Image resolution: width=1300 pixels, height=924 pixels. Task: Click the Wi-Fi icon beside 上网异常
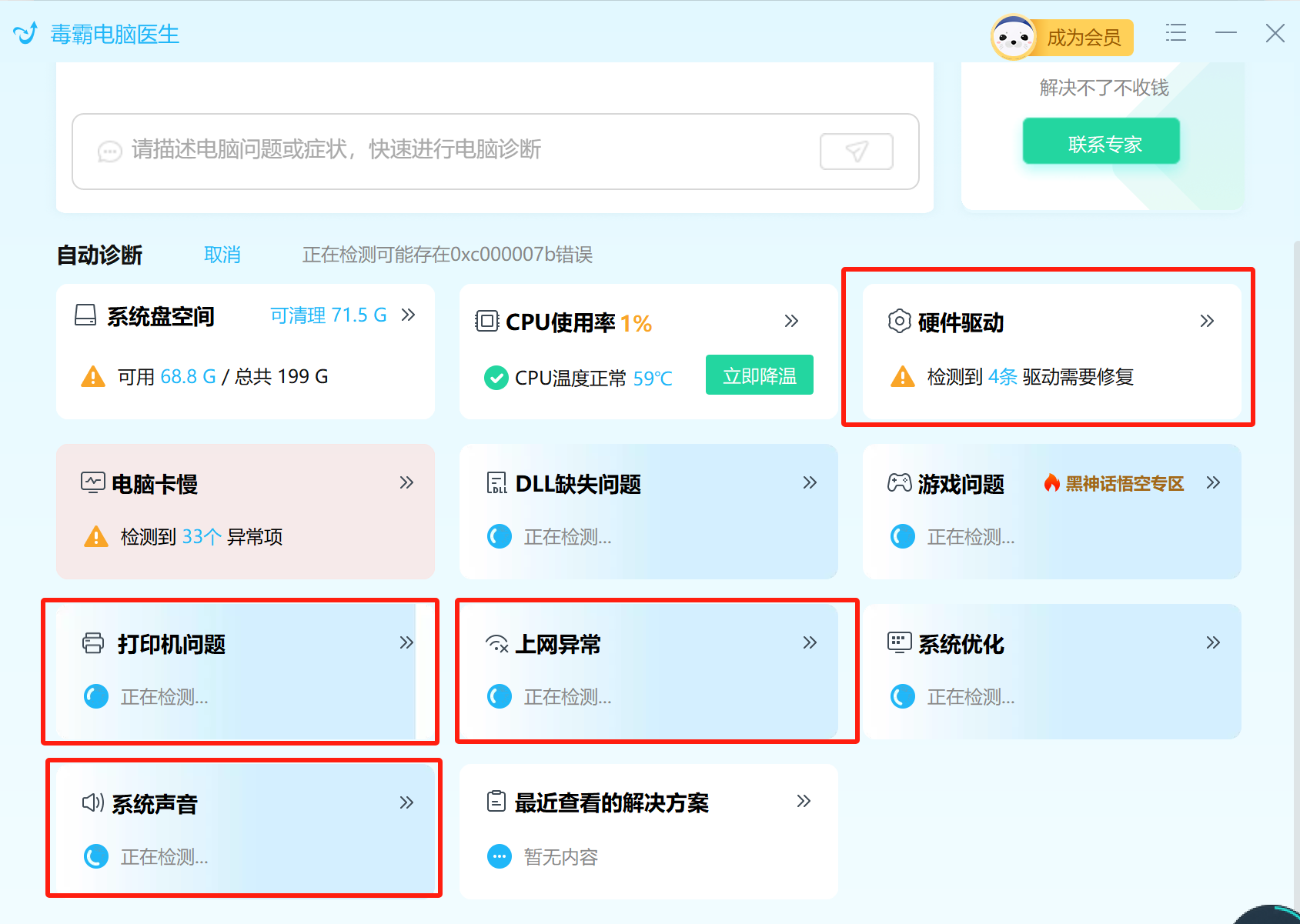pyautogui.click(x=496, y=644)
